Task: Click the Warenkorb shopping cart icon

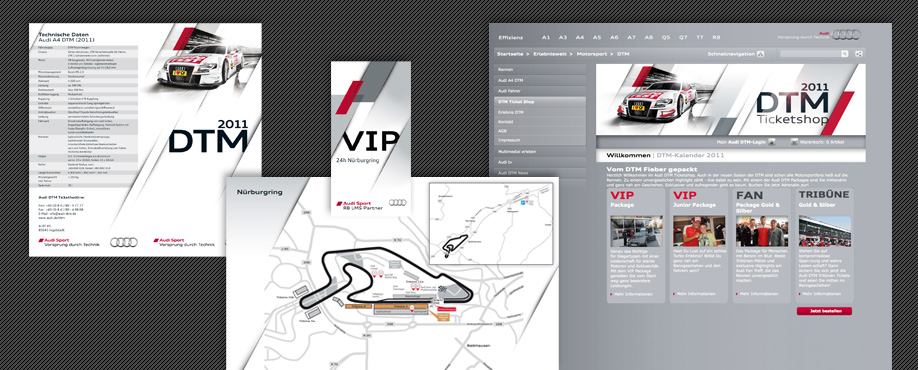Action: pyautogui.click(x=794, y=142)
